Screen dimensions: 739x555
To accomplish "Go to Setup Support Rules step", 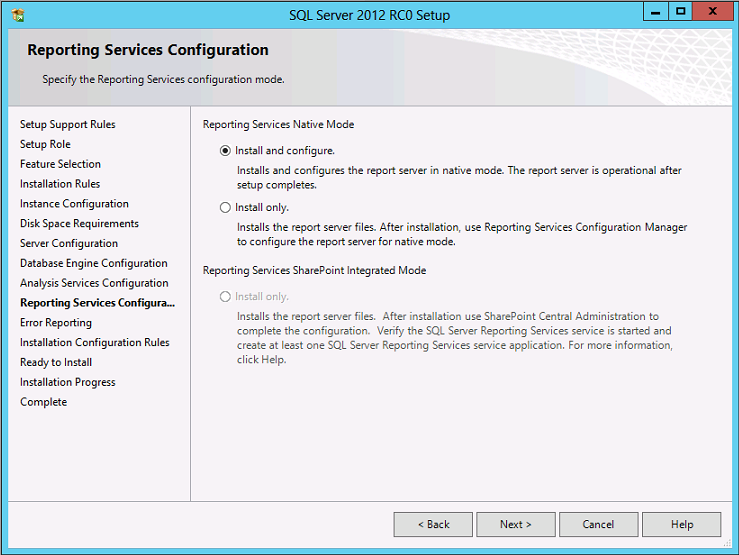I will (68, 124).
